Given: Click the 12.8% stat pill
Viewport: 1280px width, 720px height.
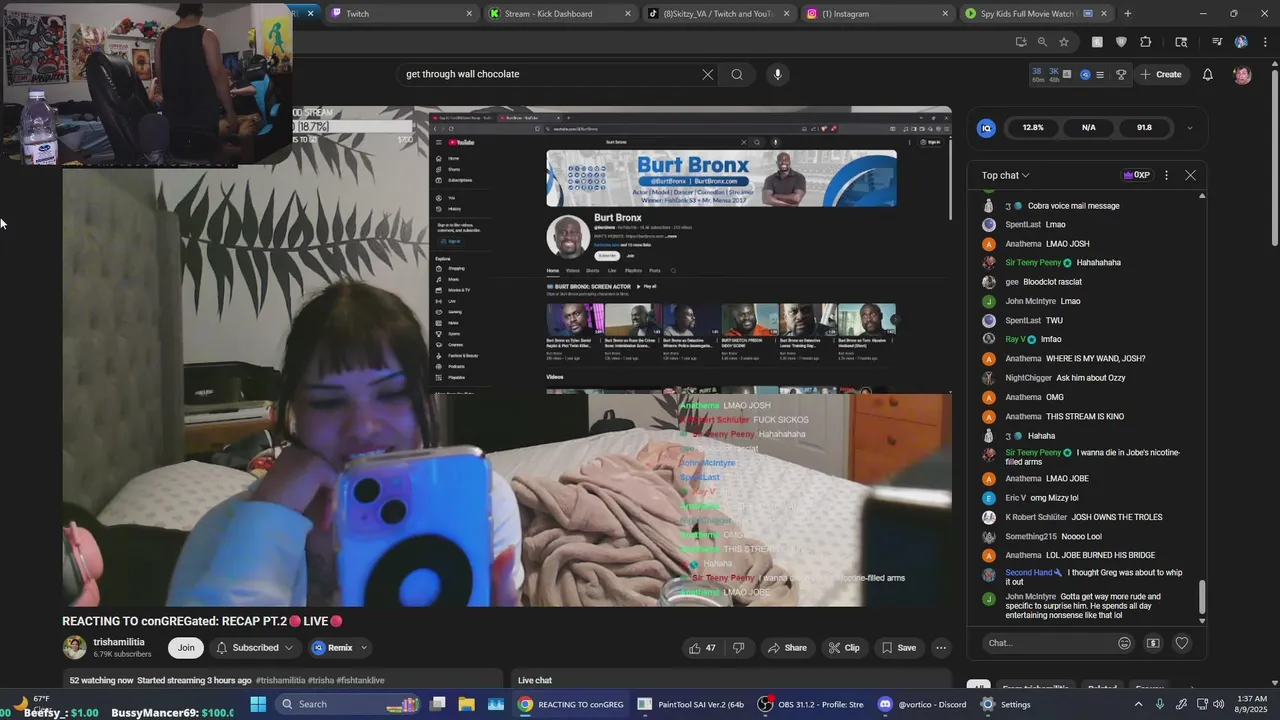Looking at the screenshot, I should pos(1033,128).
